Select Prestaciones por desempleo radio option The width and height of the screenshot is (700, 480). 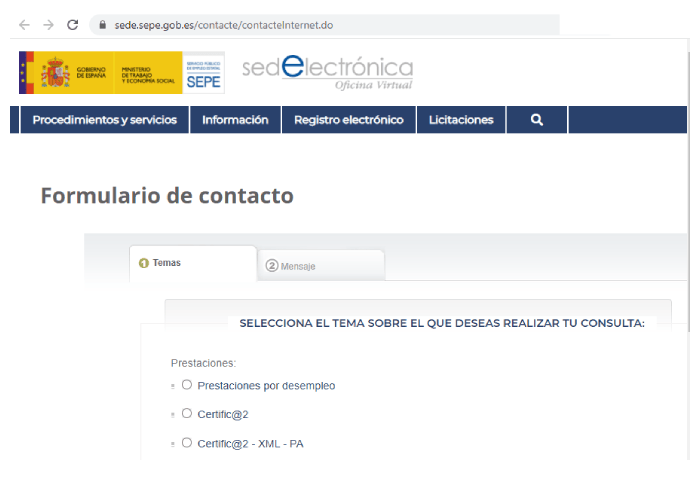tap(187, 385)
